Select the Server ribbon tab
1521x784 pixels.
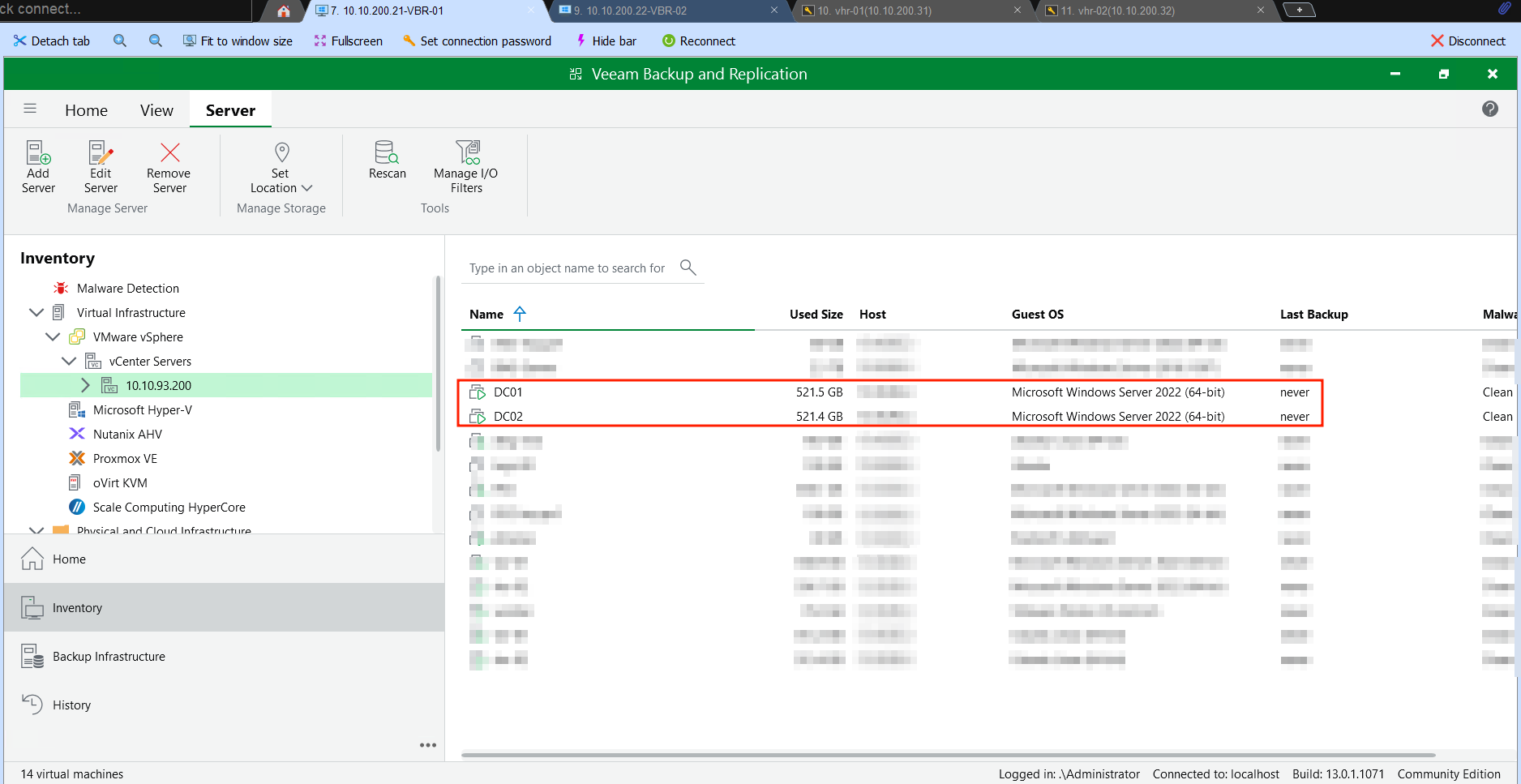230,110
